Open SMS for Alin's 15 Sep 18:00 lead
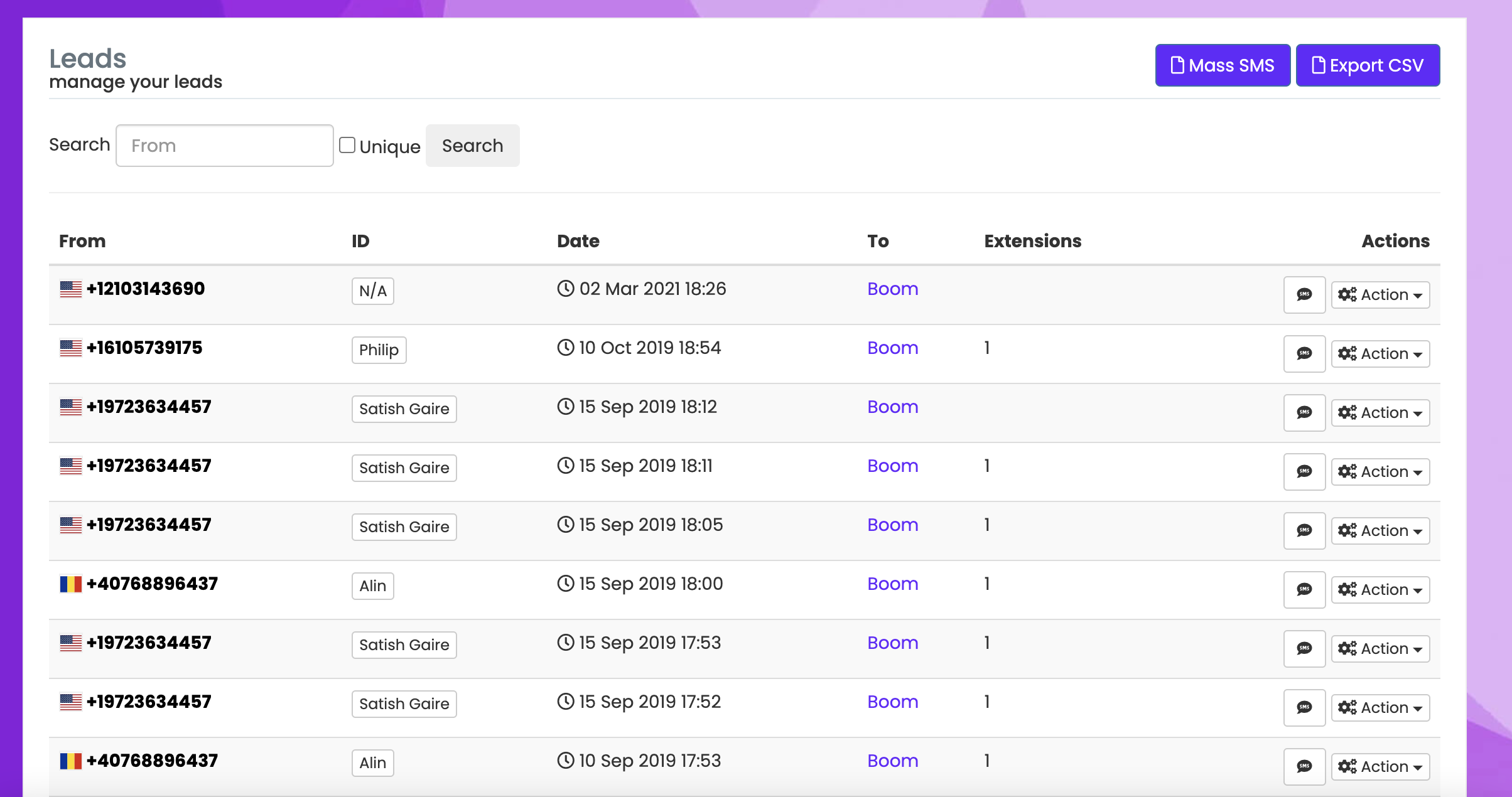Image resolution: width=1512 pixels, height=797 pixels. [x=1304, y=589]
